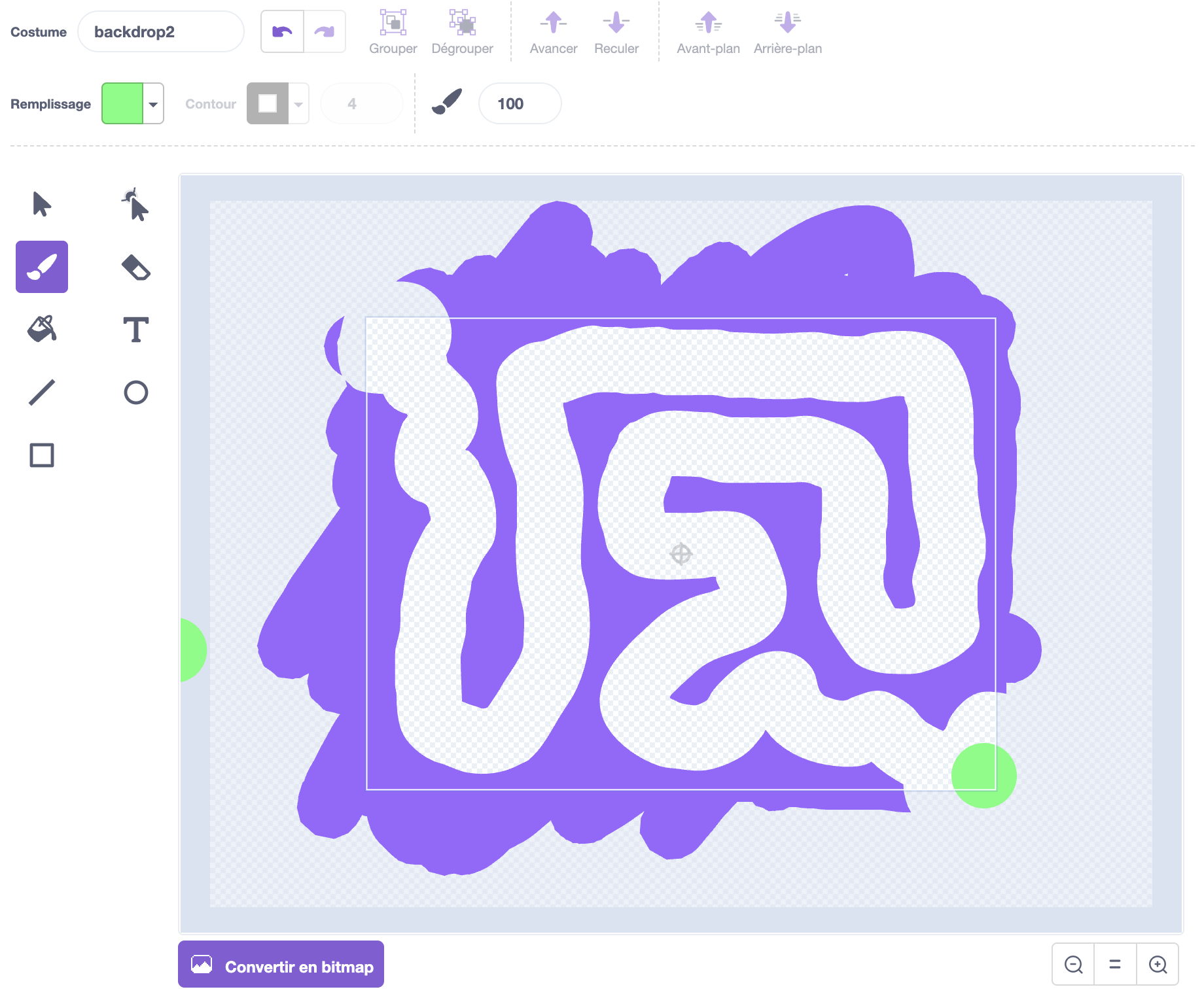
Task: Select the Brush tool
Action: click(42, 267)
